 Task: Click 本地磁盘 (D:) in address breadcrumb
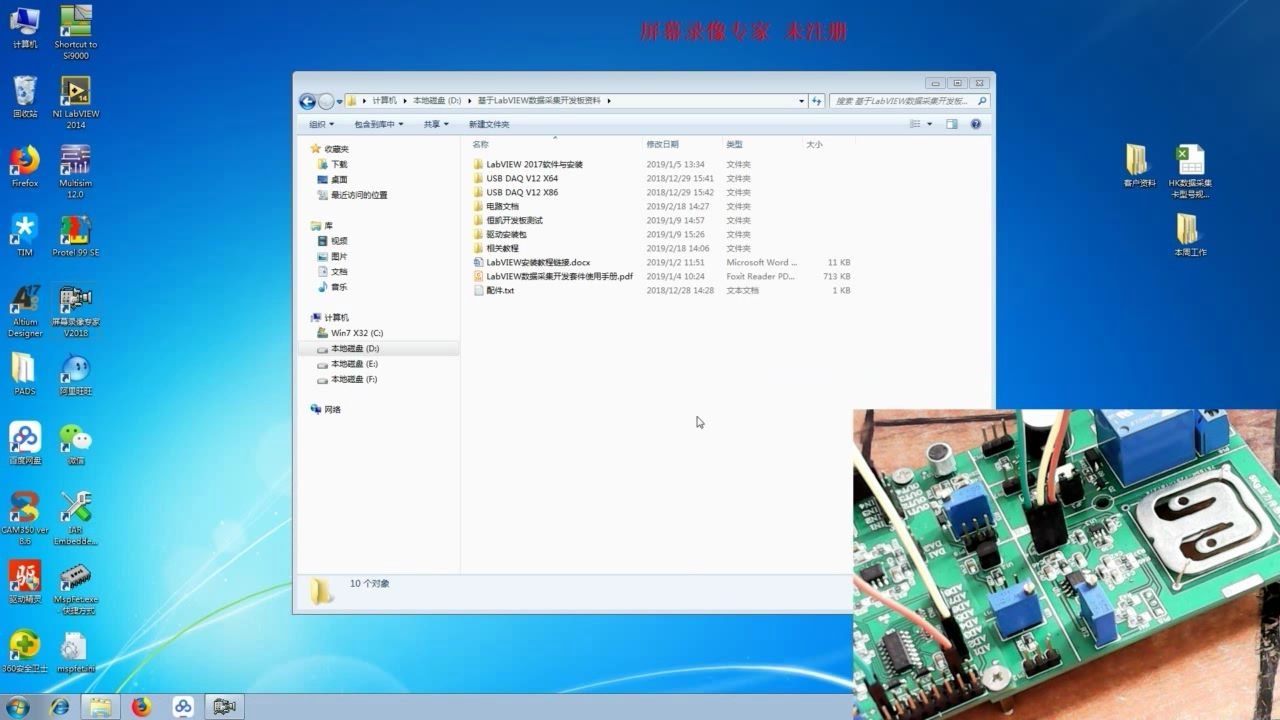(437, 101)
